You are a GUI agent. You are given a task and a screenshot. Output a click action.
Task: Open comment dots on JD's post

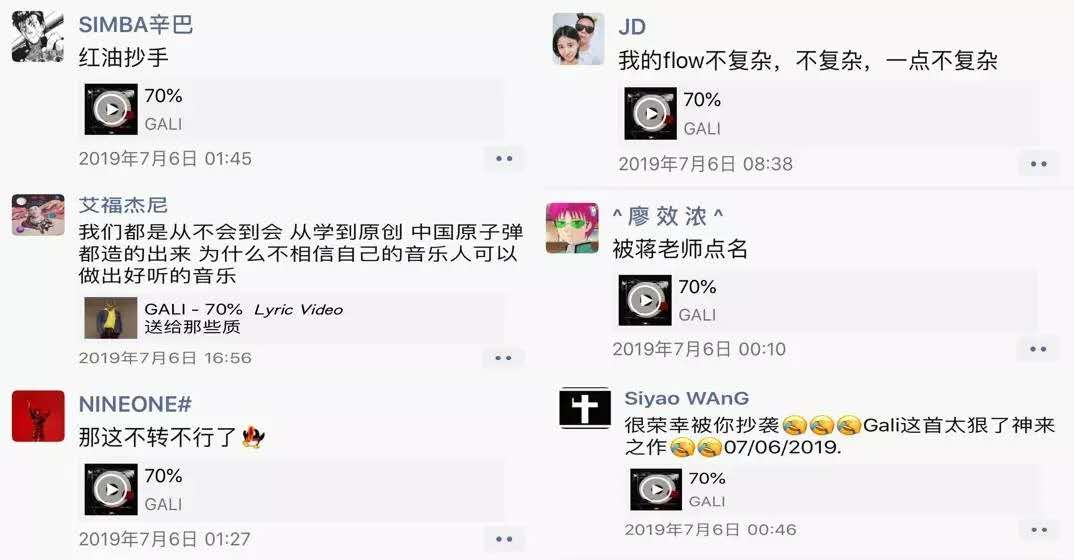[x=1038, y=164]
